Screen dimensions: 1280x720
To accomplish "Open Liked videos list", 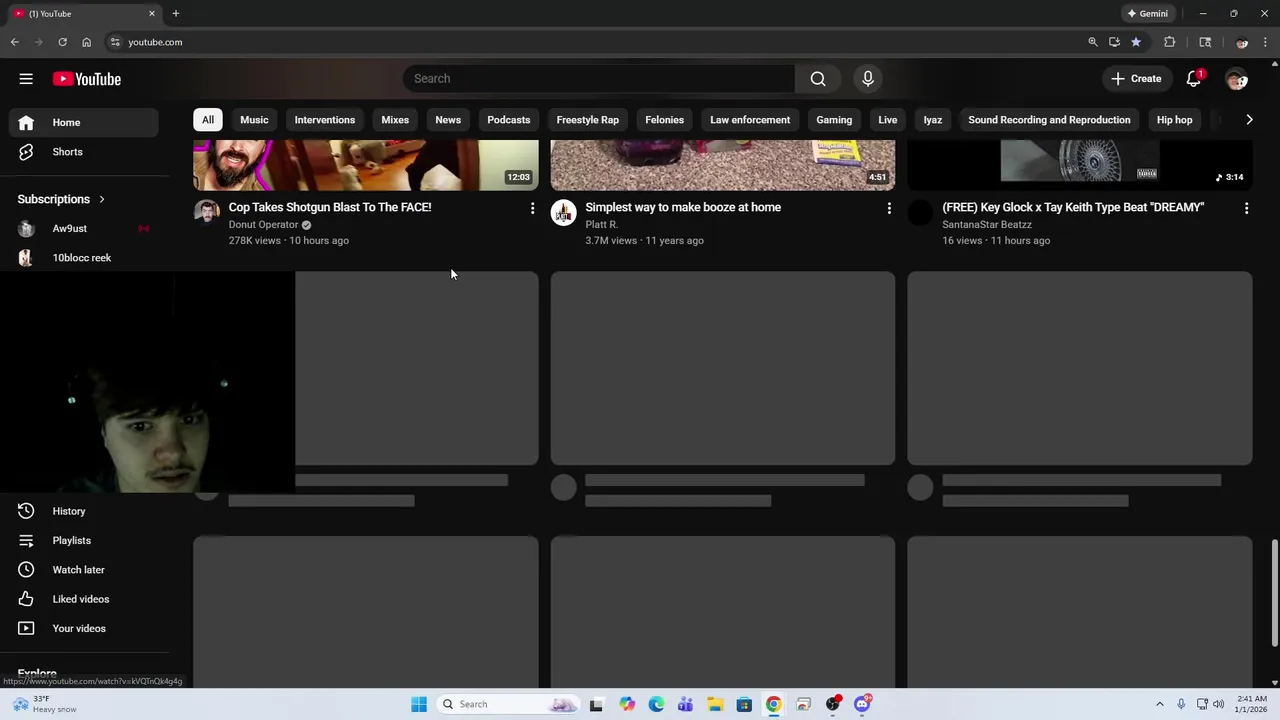I will pyautogui.click(x=84, y=599).
